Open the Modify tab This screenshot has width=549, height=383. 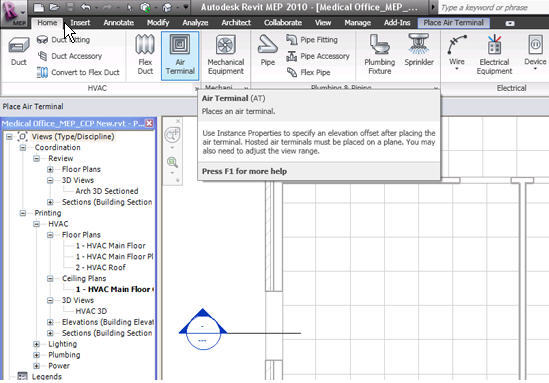click(158, 23)
